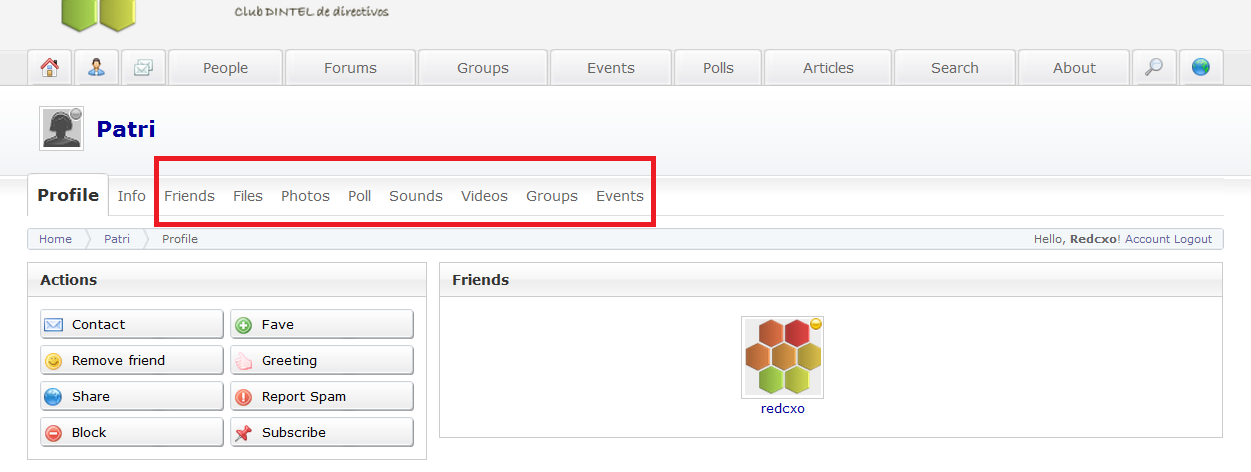Switch to the Sounds tab
This screenshot has height=472, width=1251.
pos(416,196)
